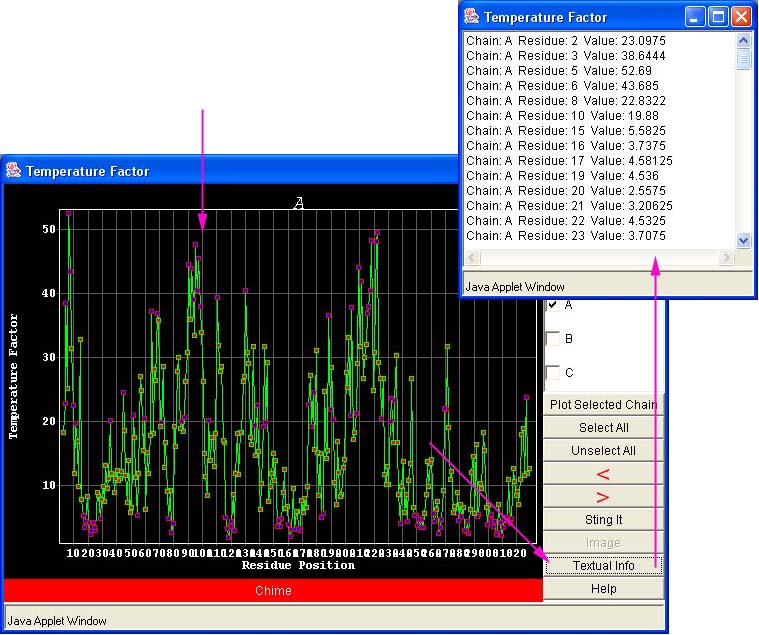Click the 'Residue Position' axis label
The image size is (759, 635).
(x=298, y=565)
